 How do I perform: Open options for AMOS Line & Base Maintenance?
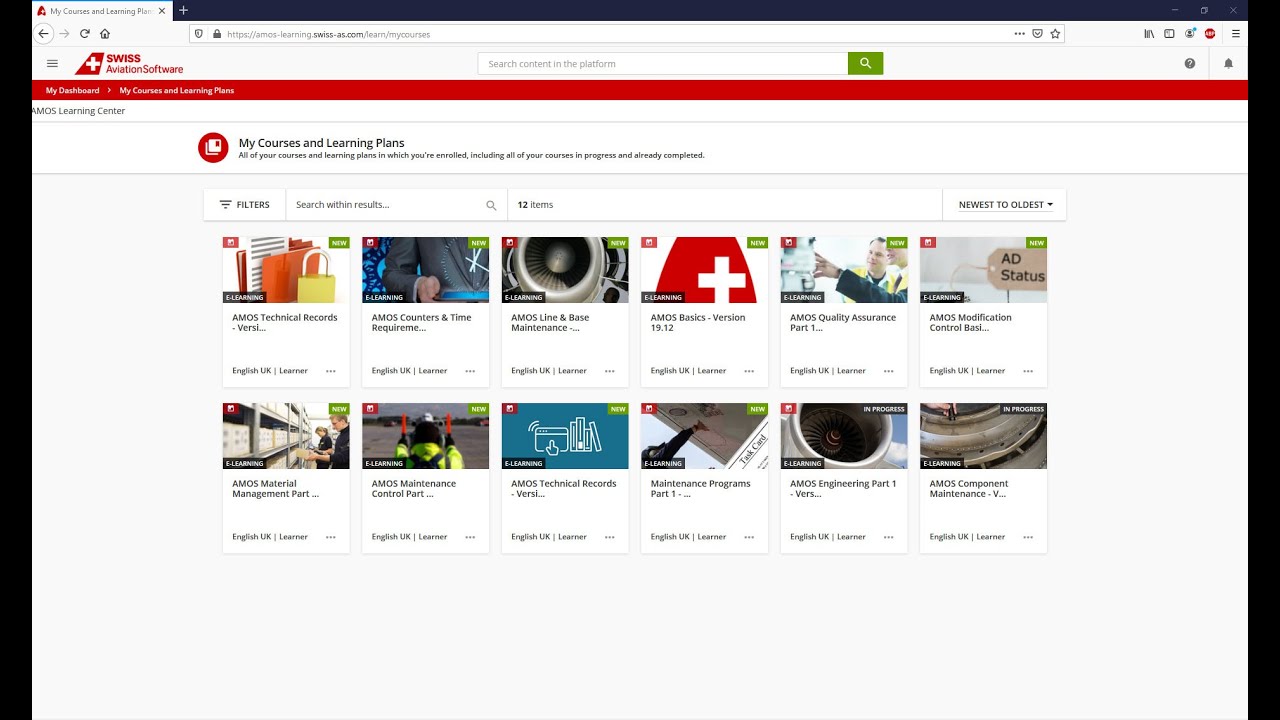[x=610, y=371]
